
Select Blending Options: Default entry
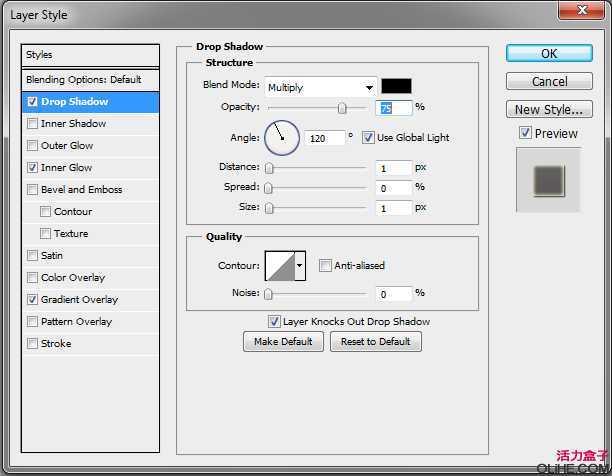pos(90,80)
